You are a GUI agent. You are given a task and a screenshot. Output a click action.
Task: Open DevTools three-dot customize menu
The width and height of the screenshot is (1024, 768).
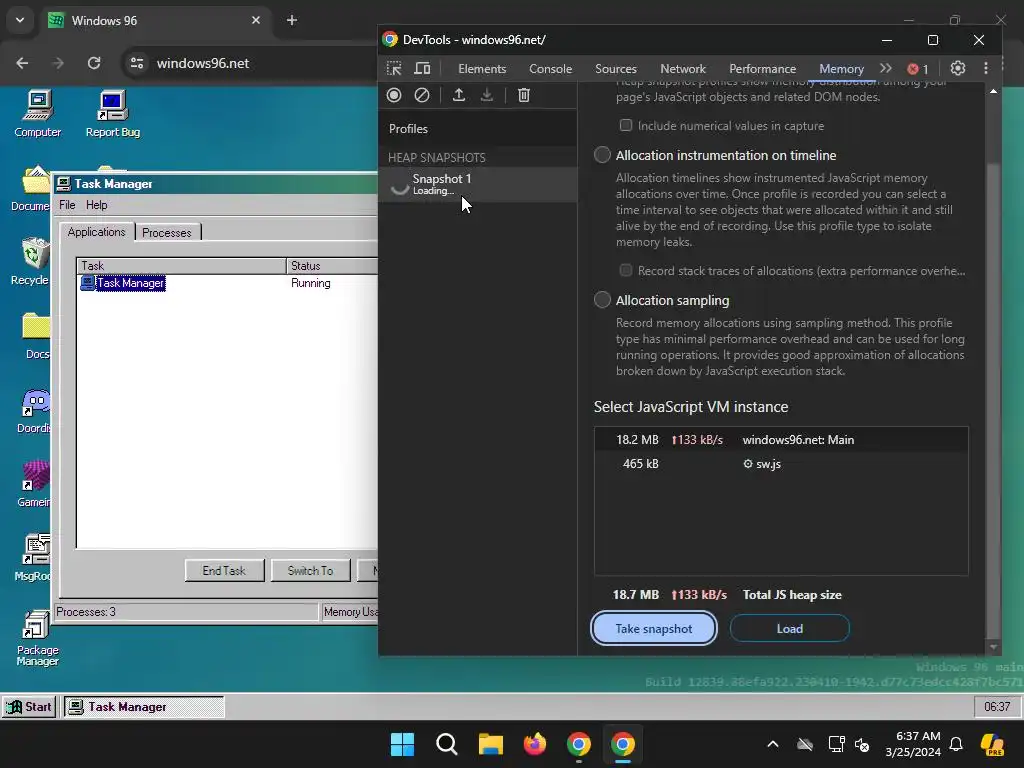click(986, 69)
